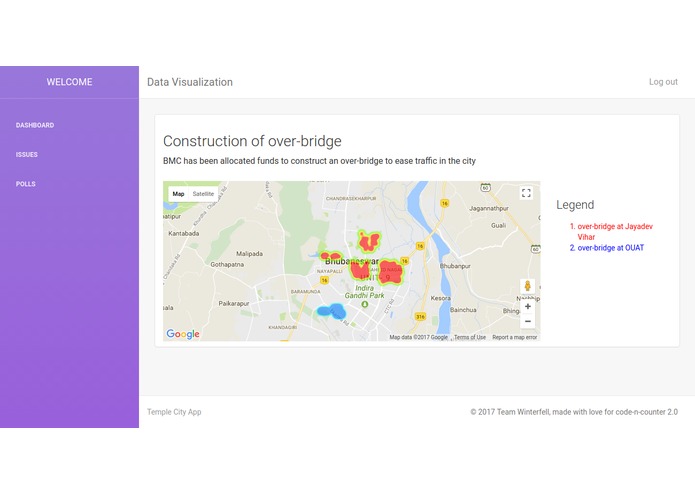
Task: Open the Dashboard sidebar item
Action: point(35,125)
